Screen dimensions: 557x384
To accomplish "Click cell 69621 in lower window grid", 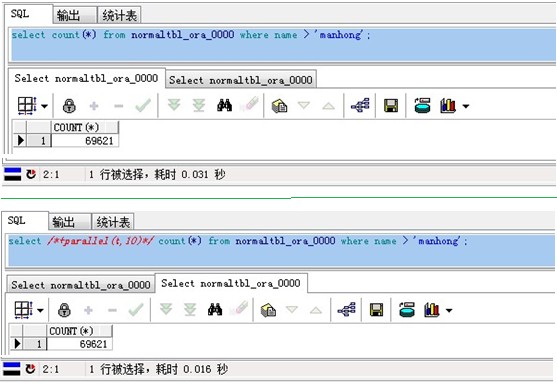I will [80, 344].
